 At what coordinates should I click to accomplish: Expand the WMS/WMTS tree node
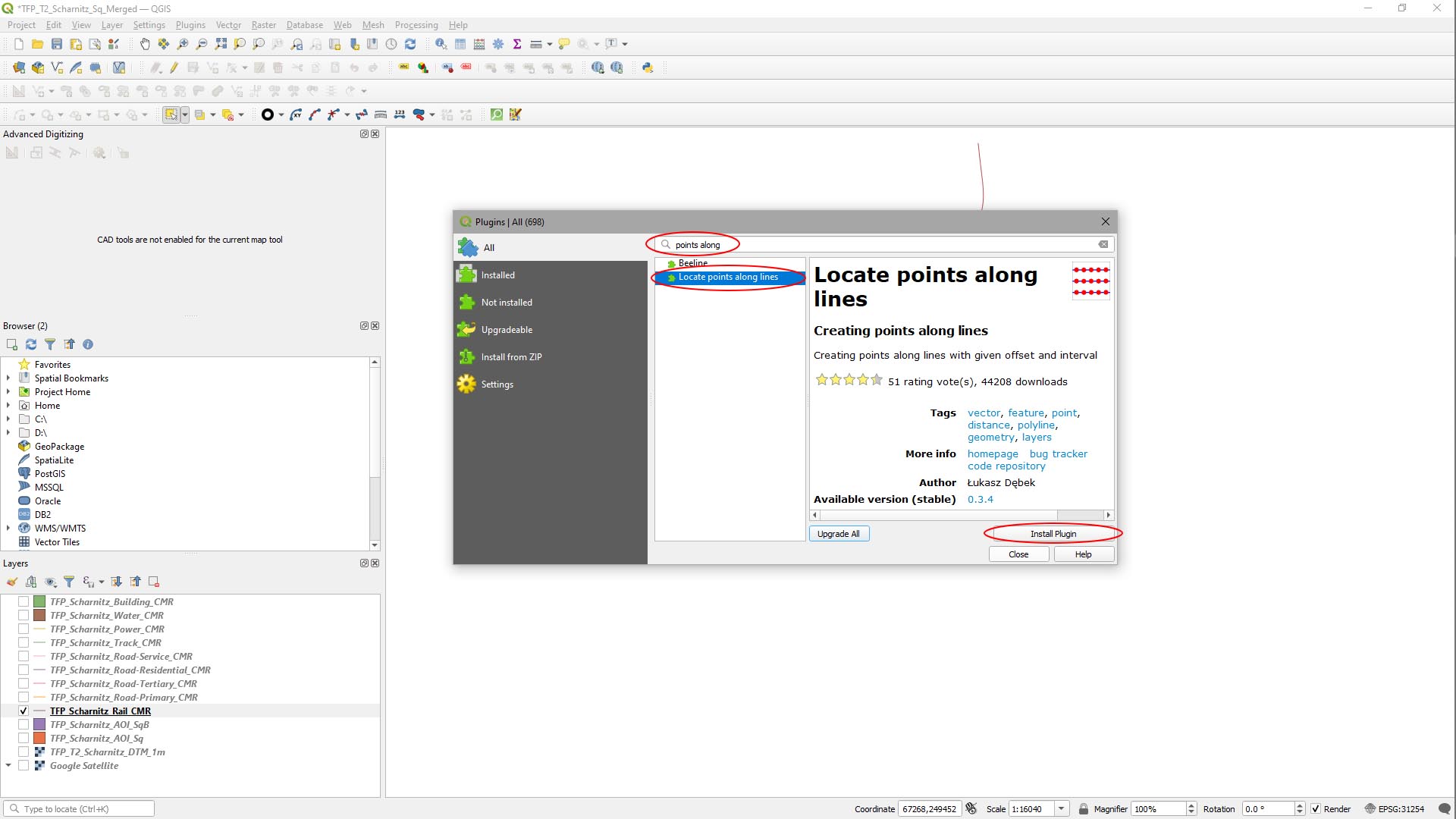[8, 529]
